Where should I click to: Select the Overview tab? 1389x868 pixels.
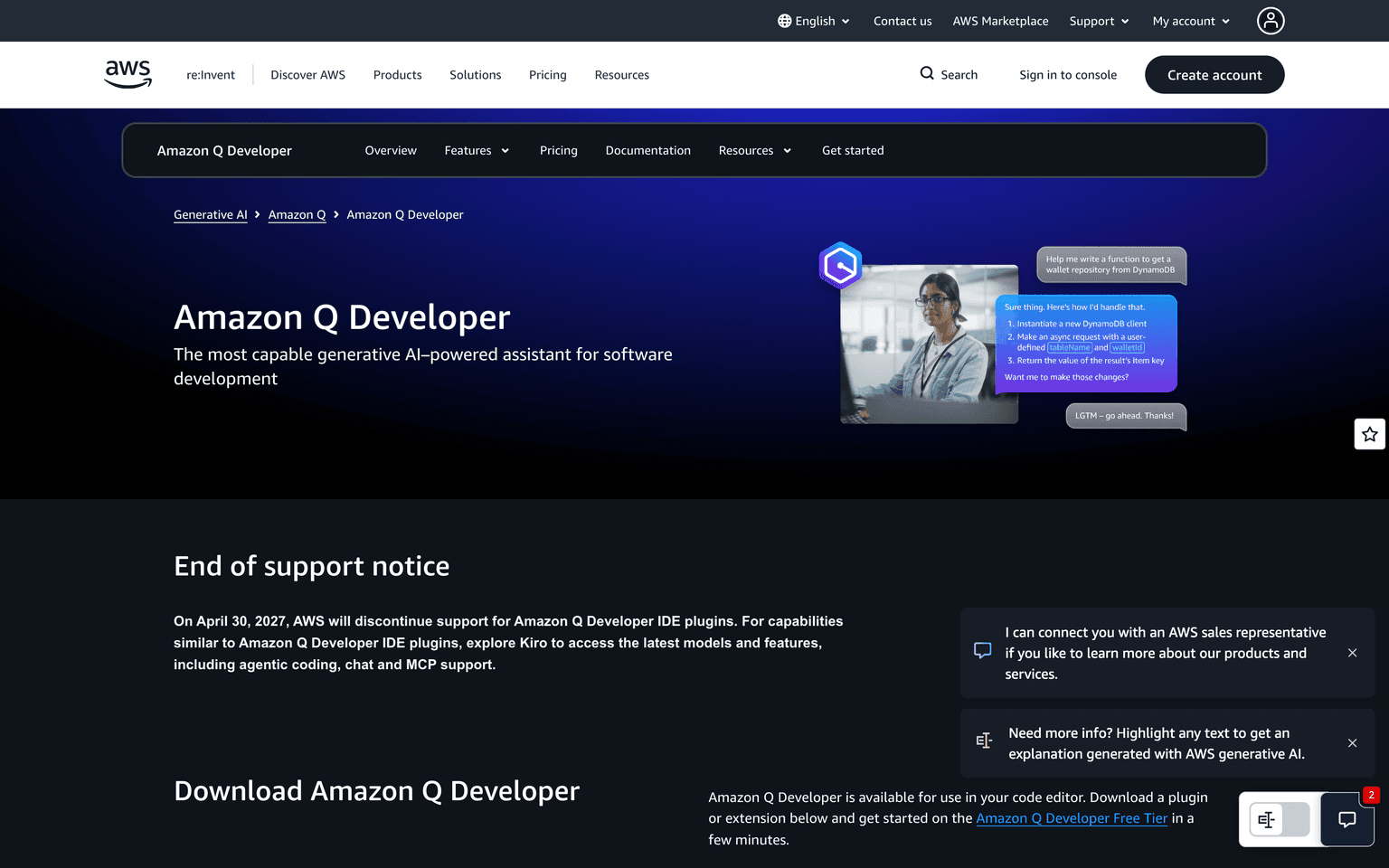pyautogui.click(x=391, y=150)
